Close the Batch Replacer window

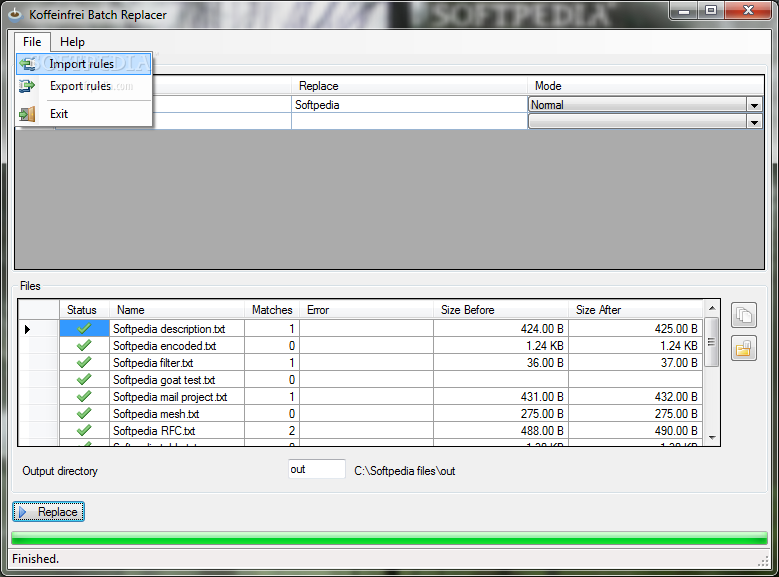748,10
